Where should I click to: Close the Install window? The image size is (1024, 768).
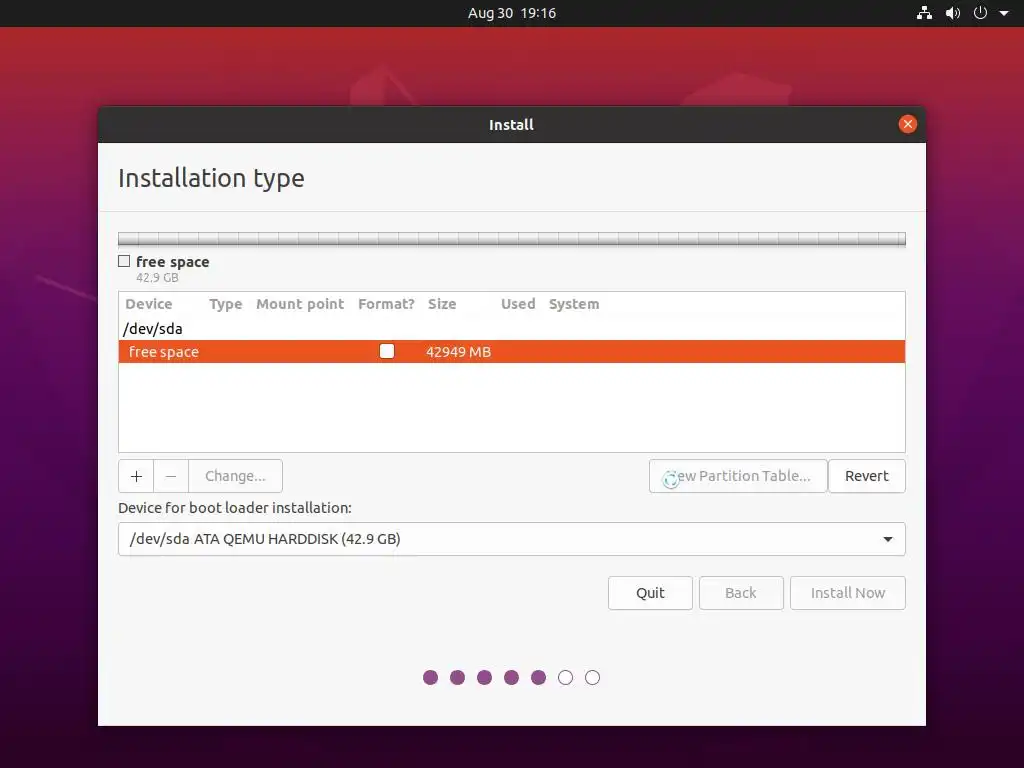(907, 124)
